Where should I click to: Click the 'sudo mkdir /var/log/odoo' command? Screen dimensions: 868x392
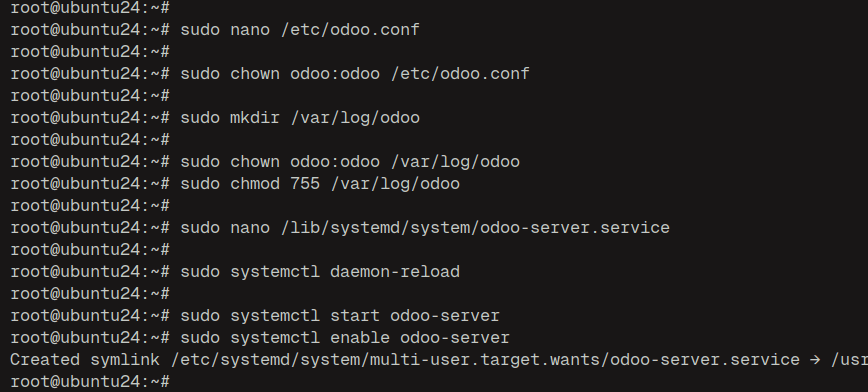(x=300, y=117)
